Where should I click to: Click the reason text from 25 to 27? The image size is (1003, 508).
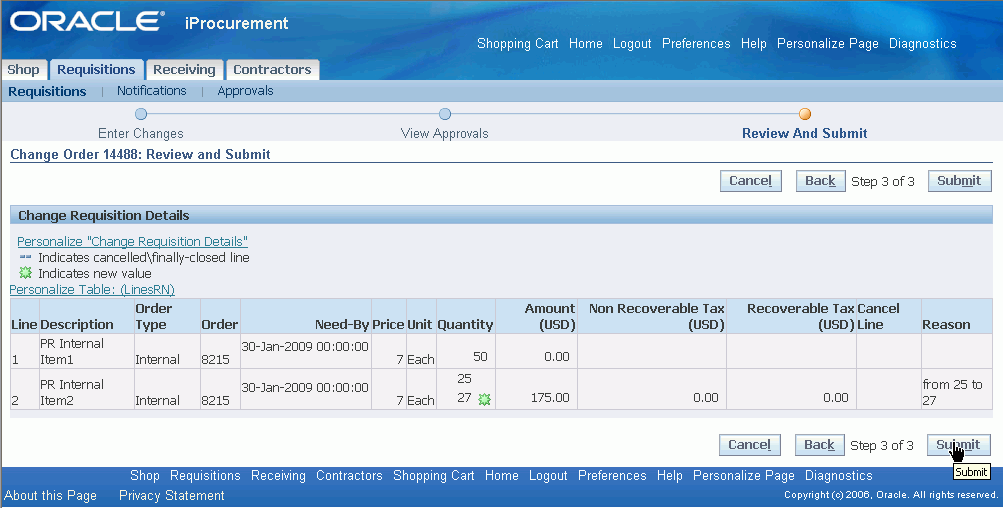coord(952,392)
